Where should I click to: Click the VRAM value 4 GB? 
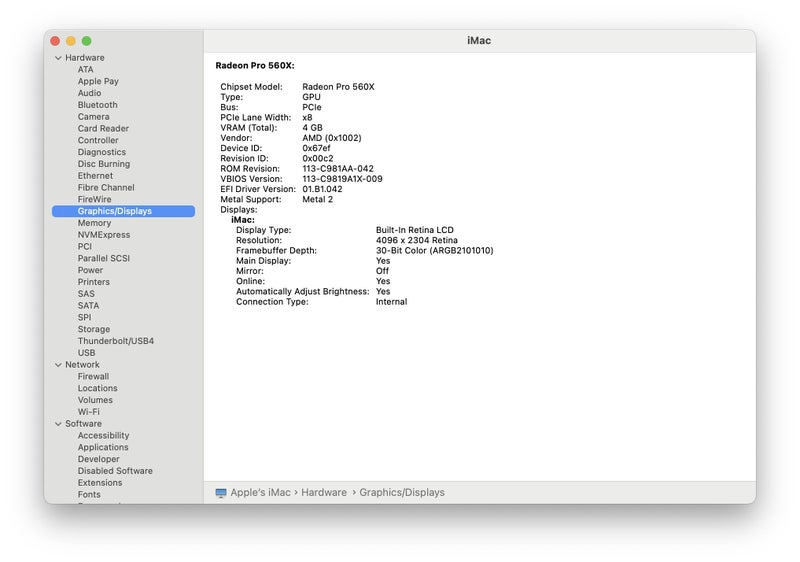[312, 127]
